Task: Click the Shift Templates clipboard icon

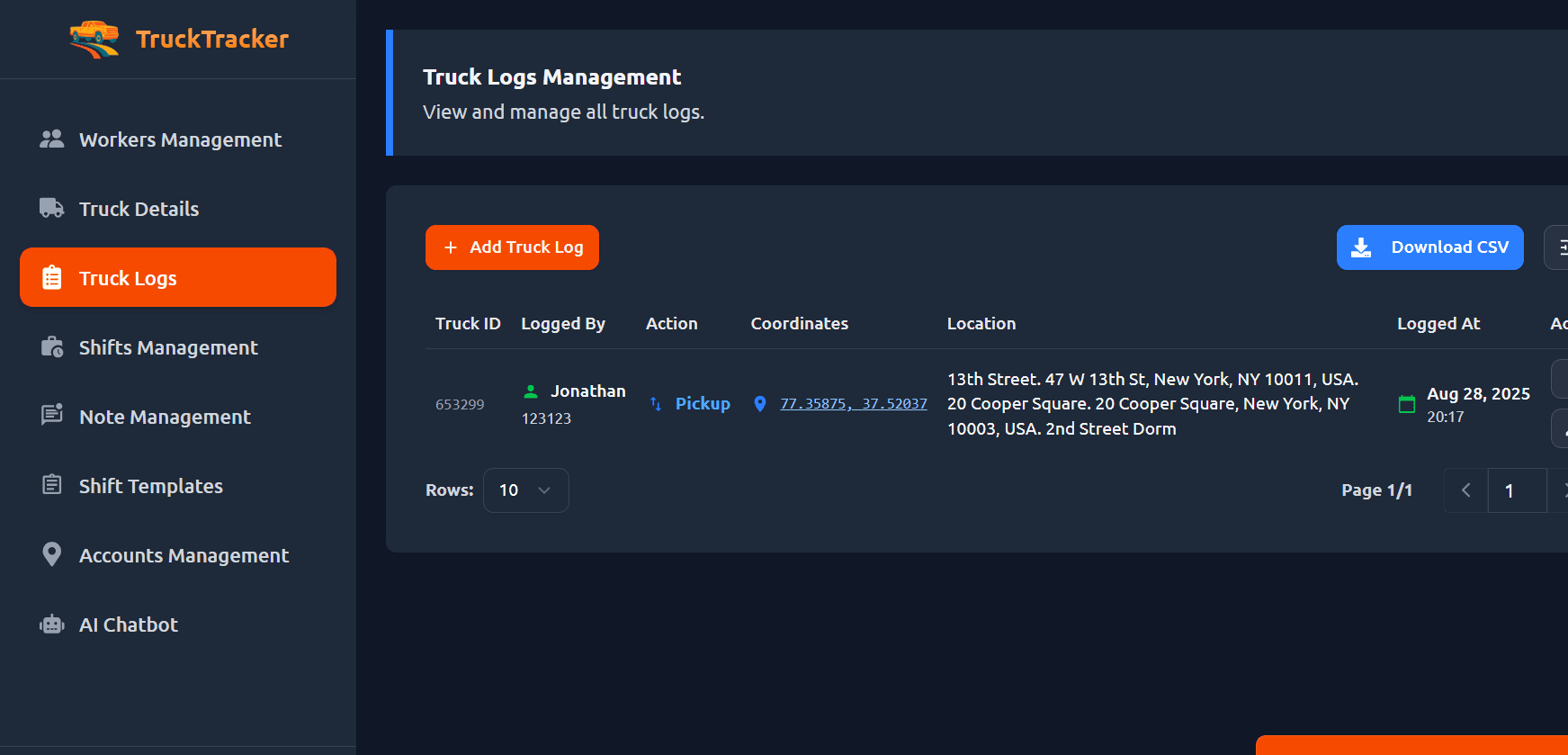Action: [x=52, y=485]
